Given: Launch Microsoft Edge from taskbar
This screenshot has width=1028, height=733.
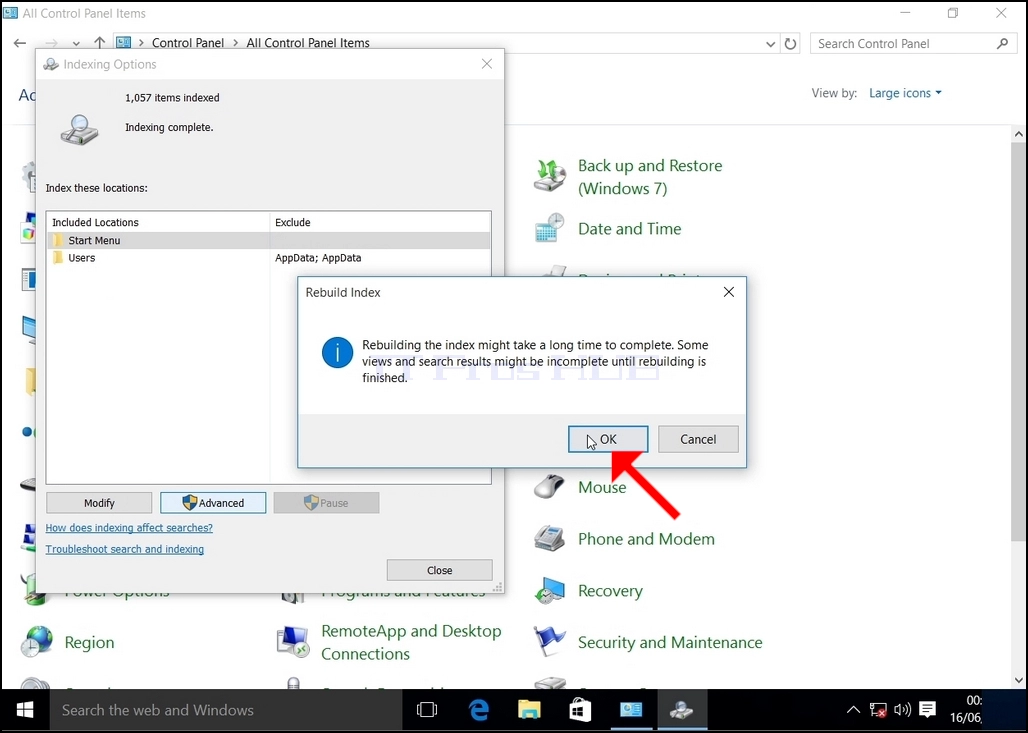Looking at the screenshot, I should pyautogui.click(x=479, y=710).
